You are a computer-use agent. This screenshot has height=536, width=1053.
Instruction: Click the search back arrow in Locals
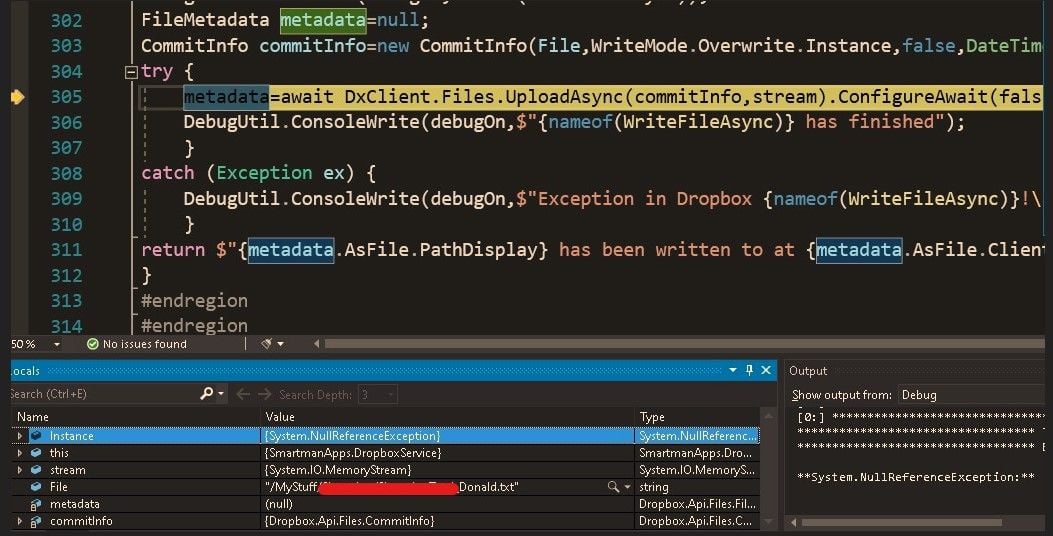242,394
